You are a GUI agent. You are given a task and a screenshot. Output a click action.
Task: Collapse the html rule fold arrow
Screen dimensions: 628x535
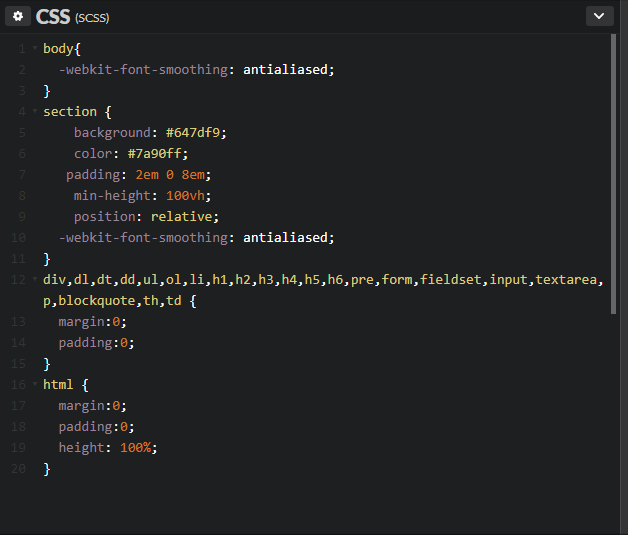tap(35, 384)
